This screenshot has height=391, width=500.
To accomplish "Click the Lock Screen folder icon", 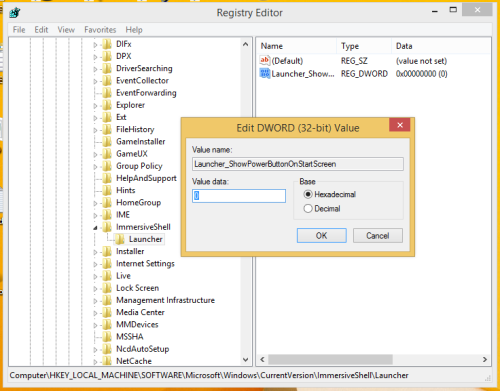I will click(107, 288).
